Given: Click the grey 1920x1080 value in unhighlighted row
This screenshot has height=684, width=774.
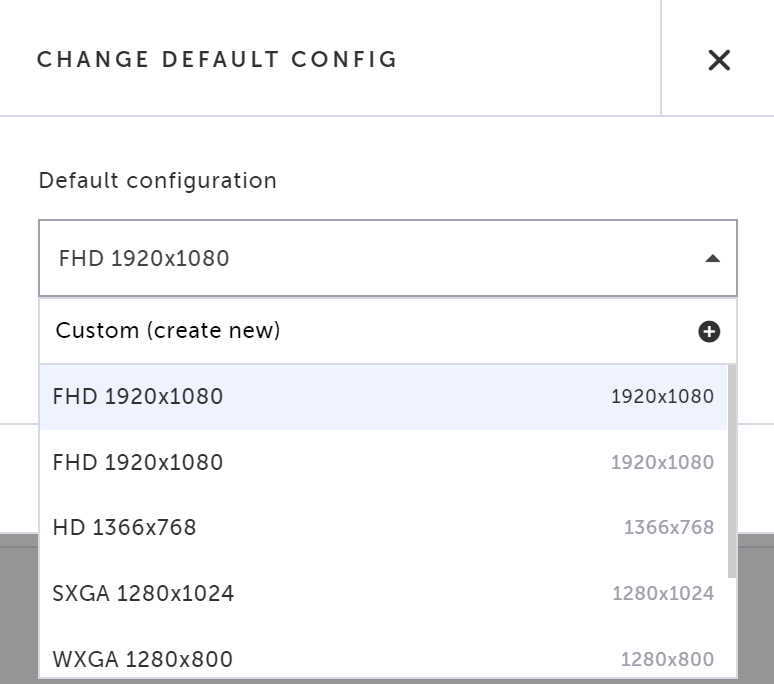Looking at the screenshot, I should pos(662,462).
